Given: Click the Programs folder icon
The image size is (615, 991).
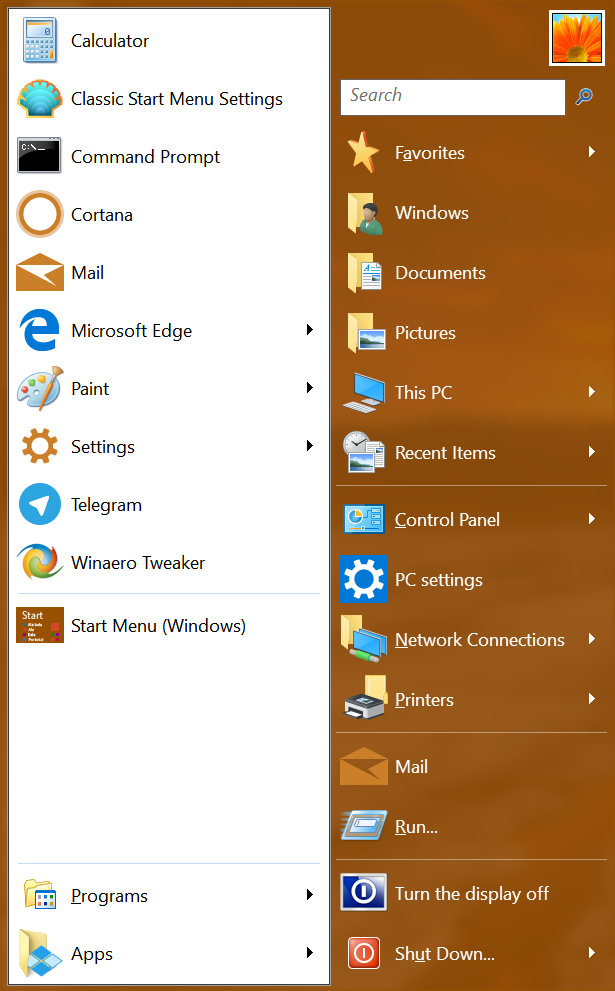Looking at the screenshot, I should point(40,895).
